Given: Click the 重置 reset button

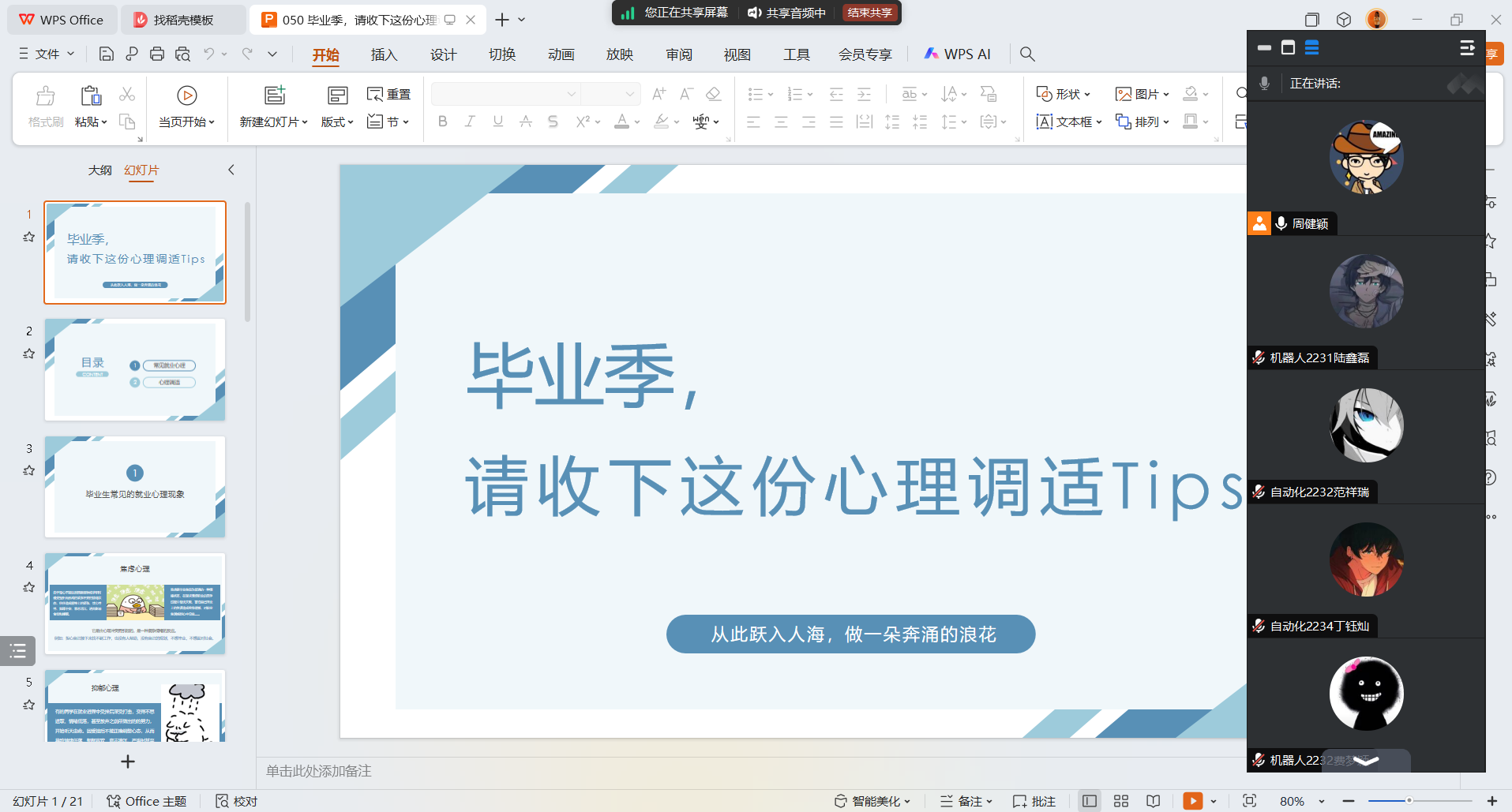Looking at the screenshot, I should pos(389,94).
